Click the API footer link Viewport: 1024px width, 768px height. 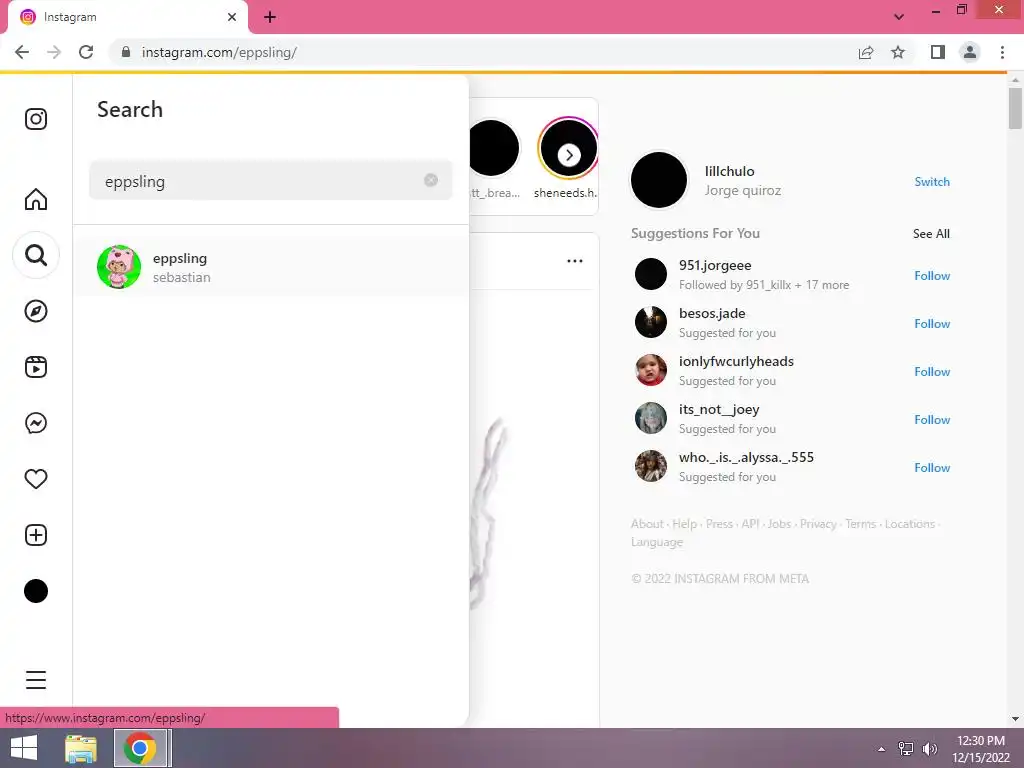(x=750, y=524)
